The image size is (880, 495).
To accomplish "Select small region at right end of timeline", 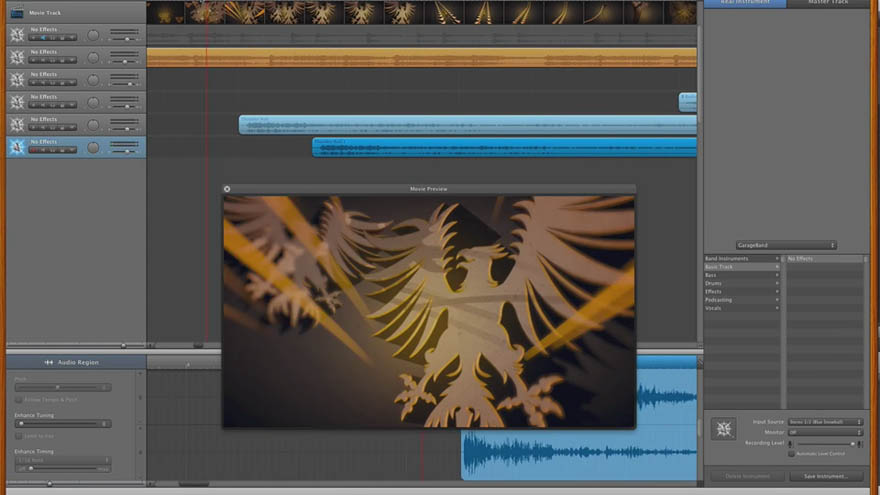I will point(688,102).
